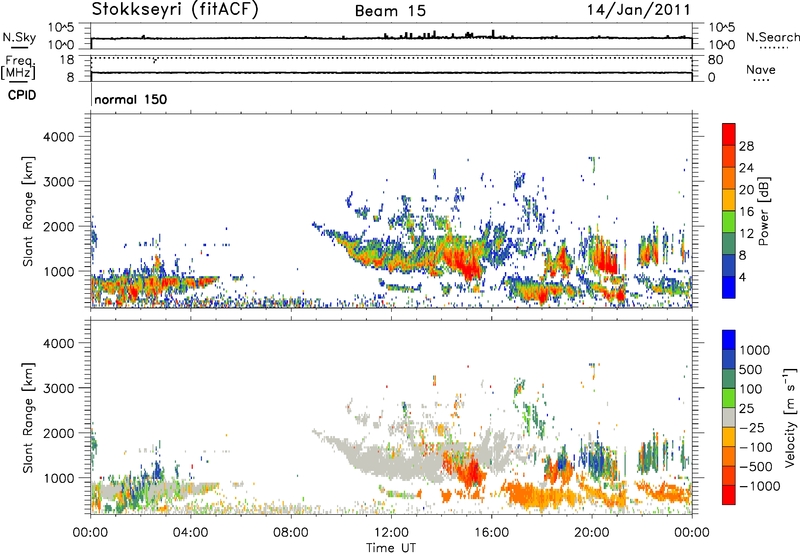Click the '04:00' time axis label
This screenshot has width=800, height=554.
190,533
